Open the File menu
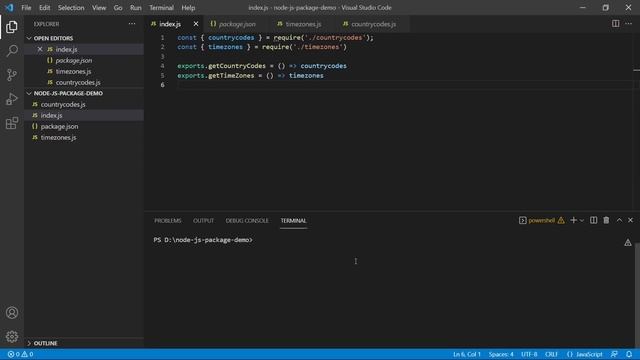This screenshot has height=360, width=640. coord(26,7)
